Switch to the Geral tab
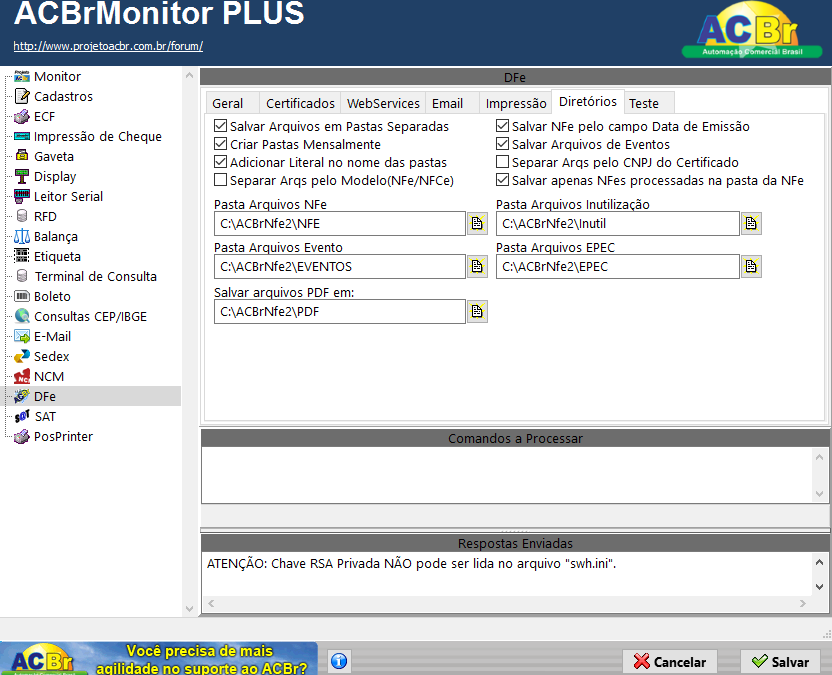Screen dimensions: 832x675 point(232,103)
